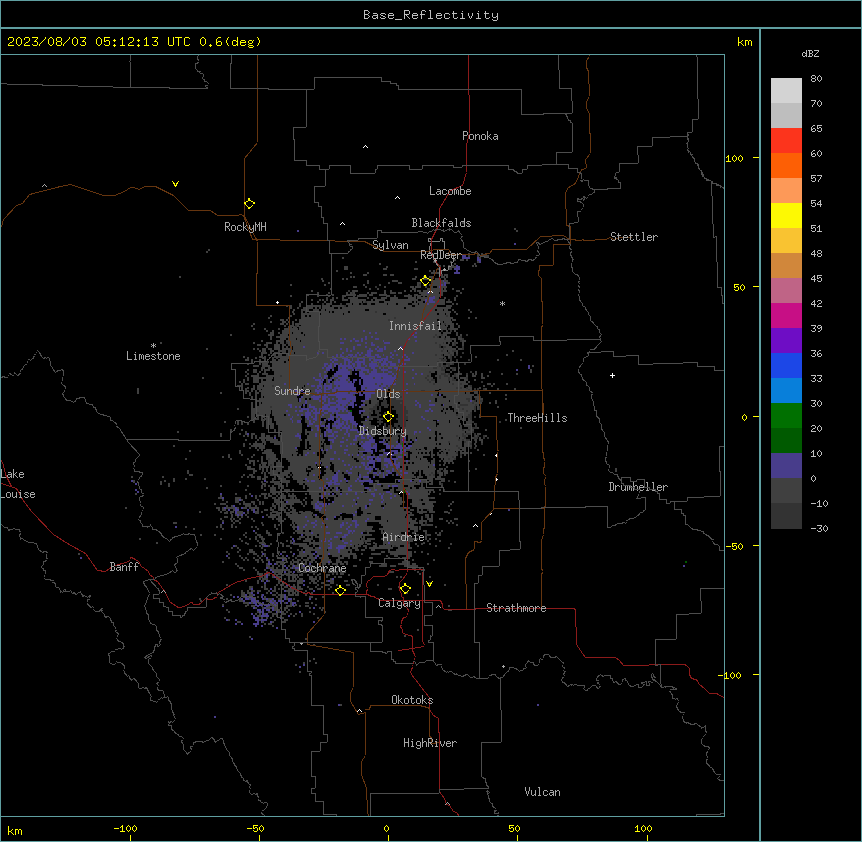Click the yellow V marker northwest of RockyMH

pos(175,184)
